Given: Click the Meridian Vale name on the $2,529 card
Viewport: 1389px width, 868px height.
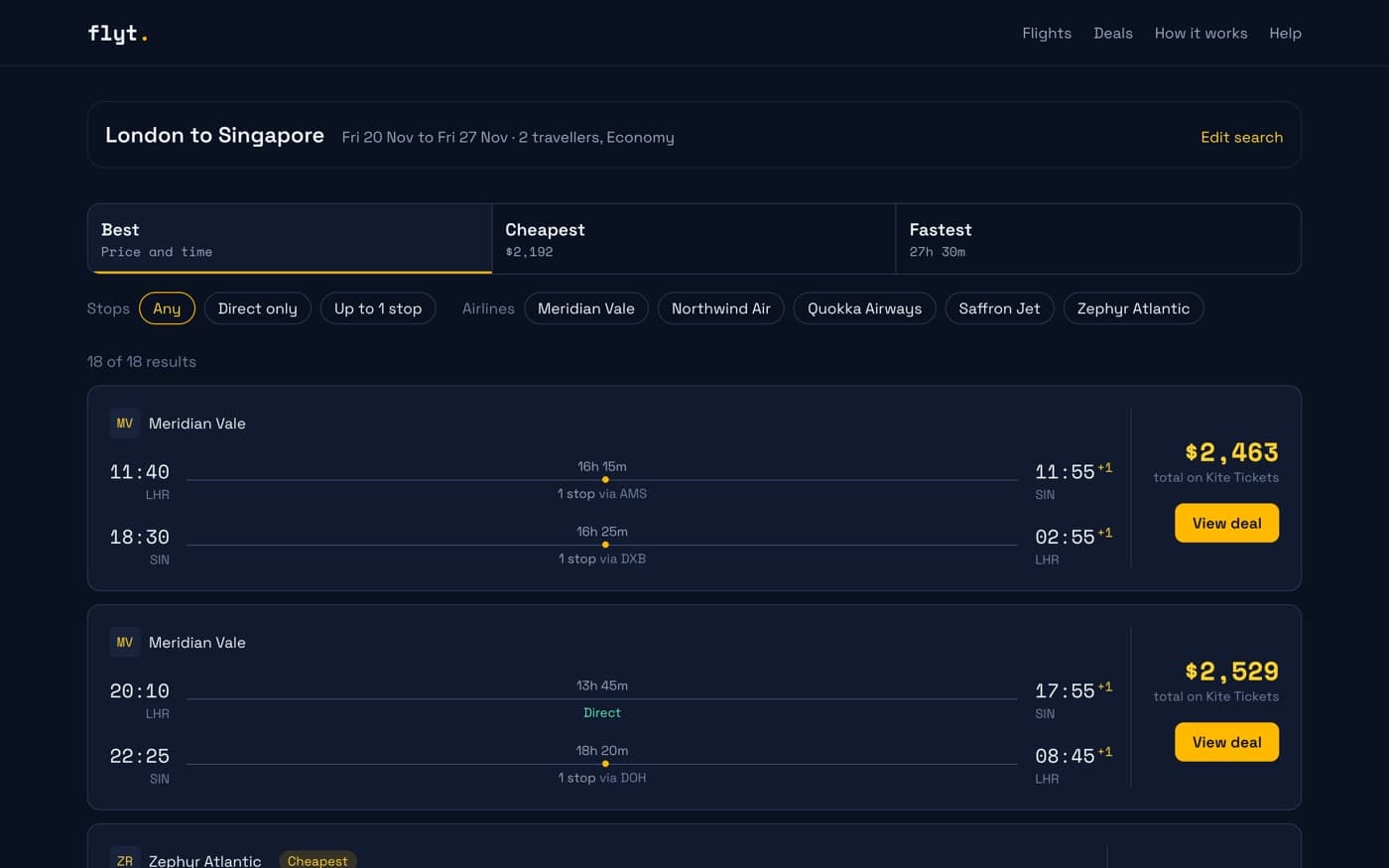Looking at the screenshot, I should pyautogui.click(x=197, y=643).
